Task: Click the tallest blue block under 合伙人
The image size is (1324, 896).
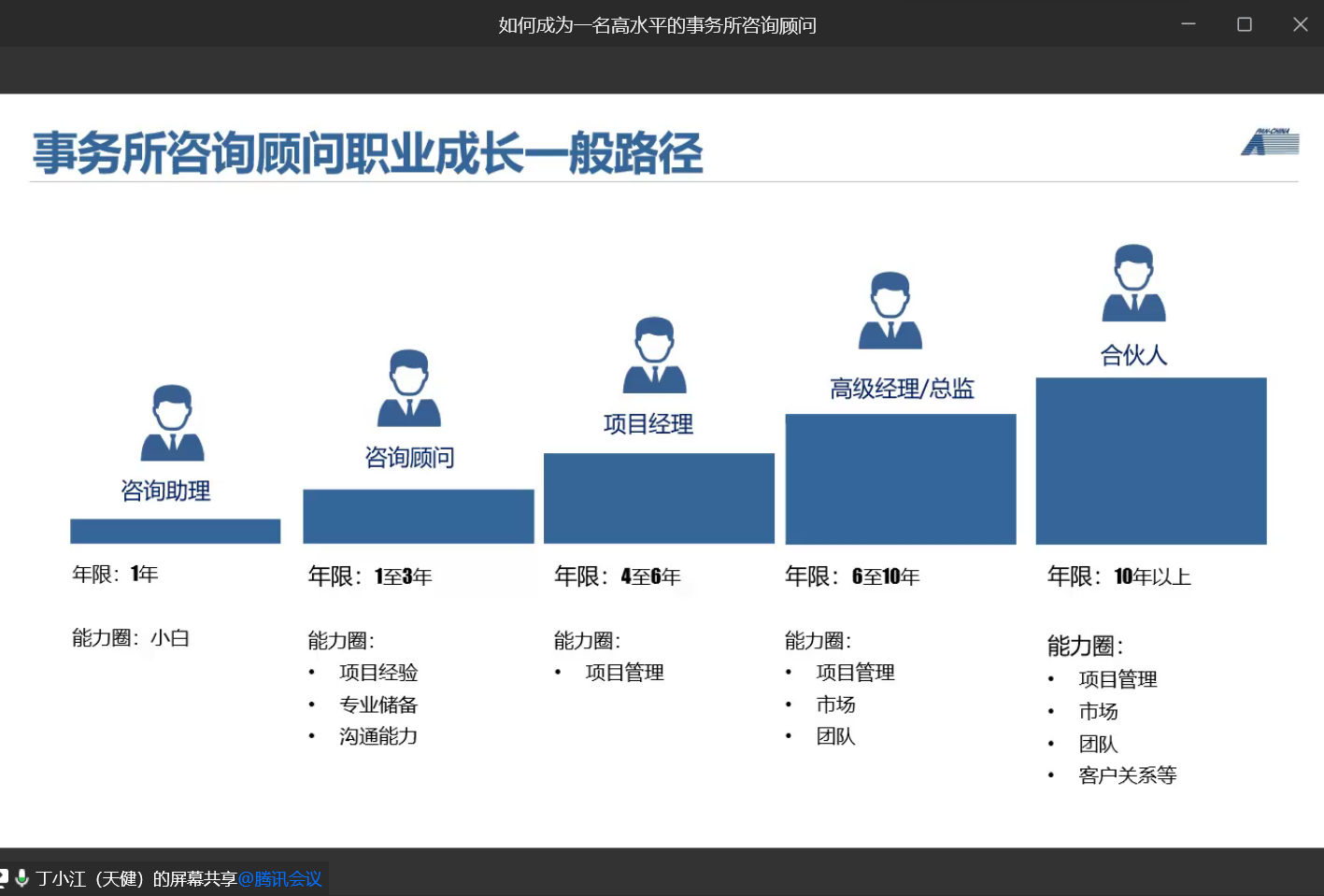Action: point(1150,461)
